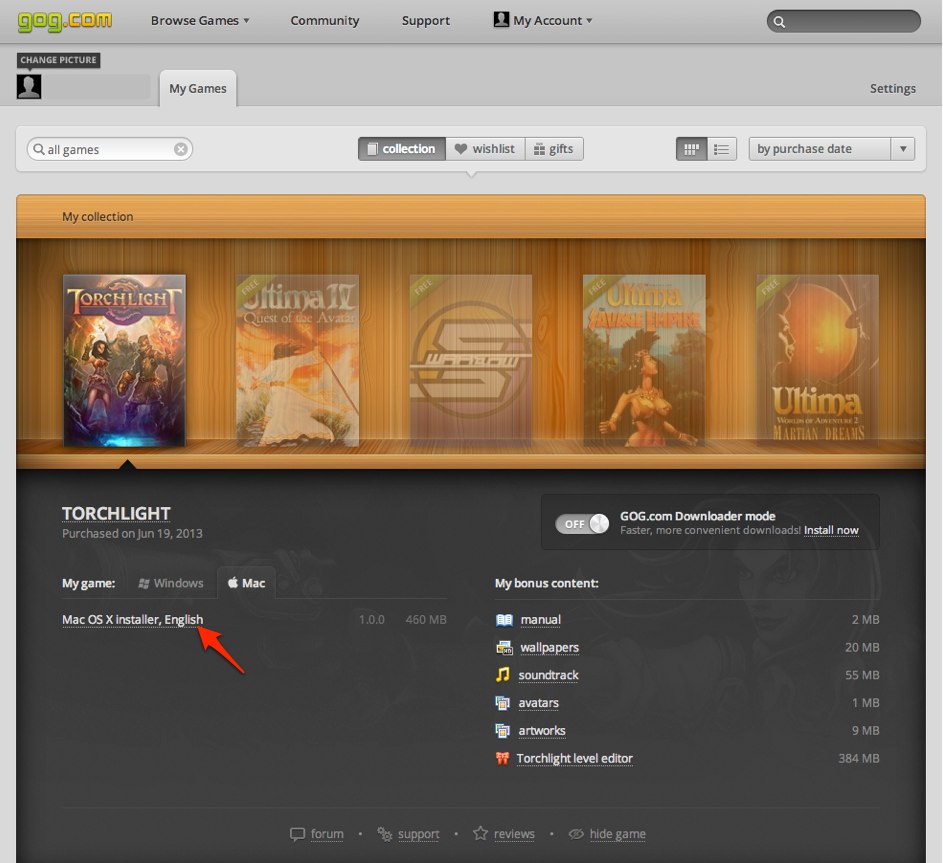Viewport: 943px width, 863px height.
Task: Open the Community menu
Action: point(325,20)
